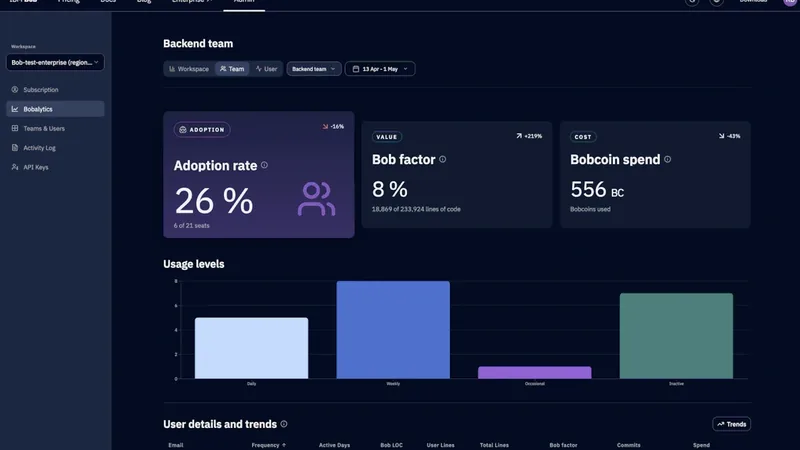This screenshot has width=800, height=450.
Task: Click the Adoption rate info icon
Action: [x=264, y=165]
